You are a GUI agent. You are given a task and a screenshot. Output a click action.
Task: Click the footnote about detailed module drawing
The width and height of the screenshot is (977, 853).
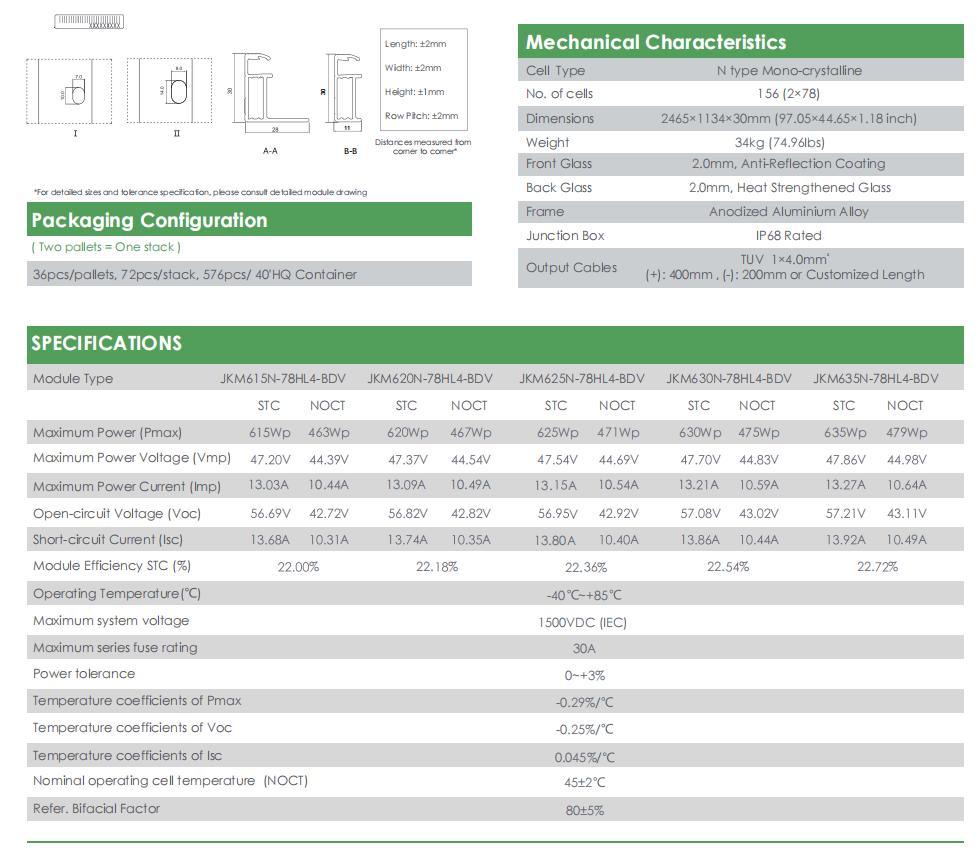coord(200,192)
